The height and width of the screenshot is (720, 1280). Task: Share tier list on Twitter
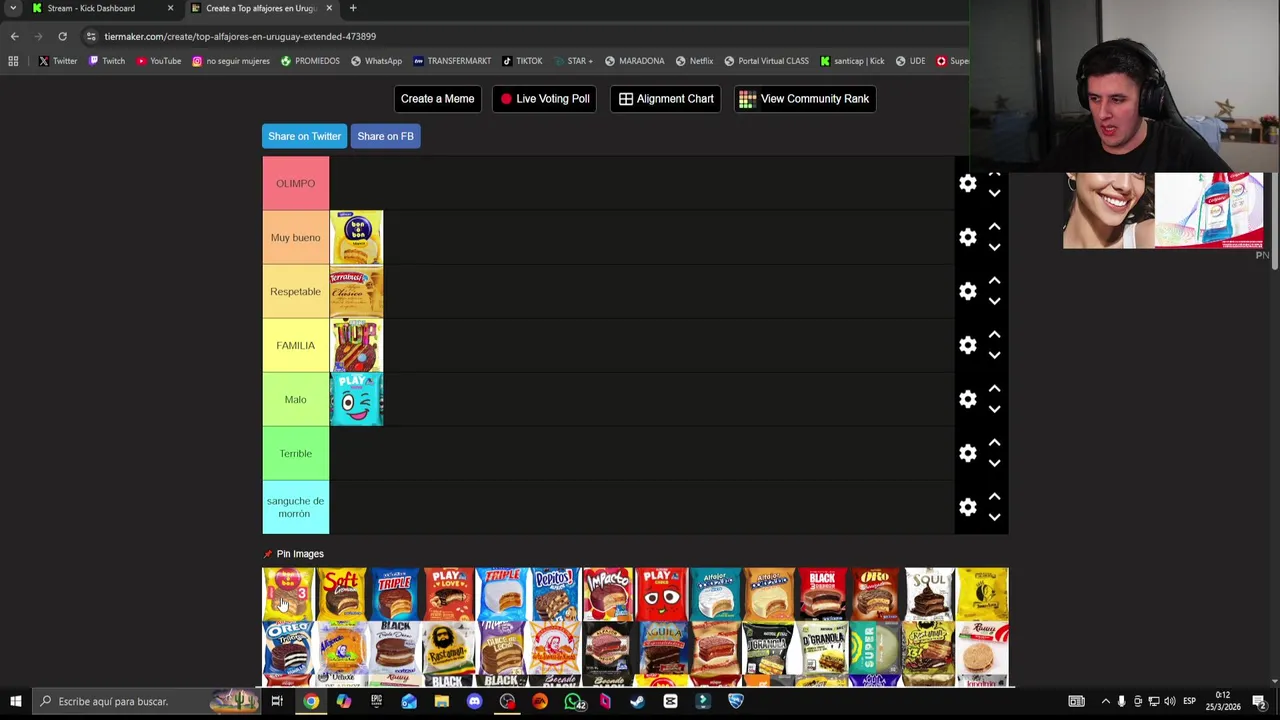pyautogui.click(x=304, y=136)
